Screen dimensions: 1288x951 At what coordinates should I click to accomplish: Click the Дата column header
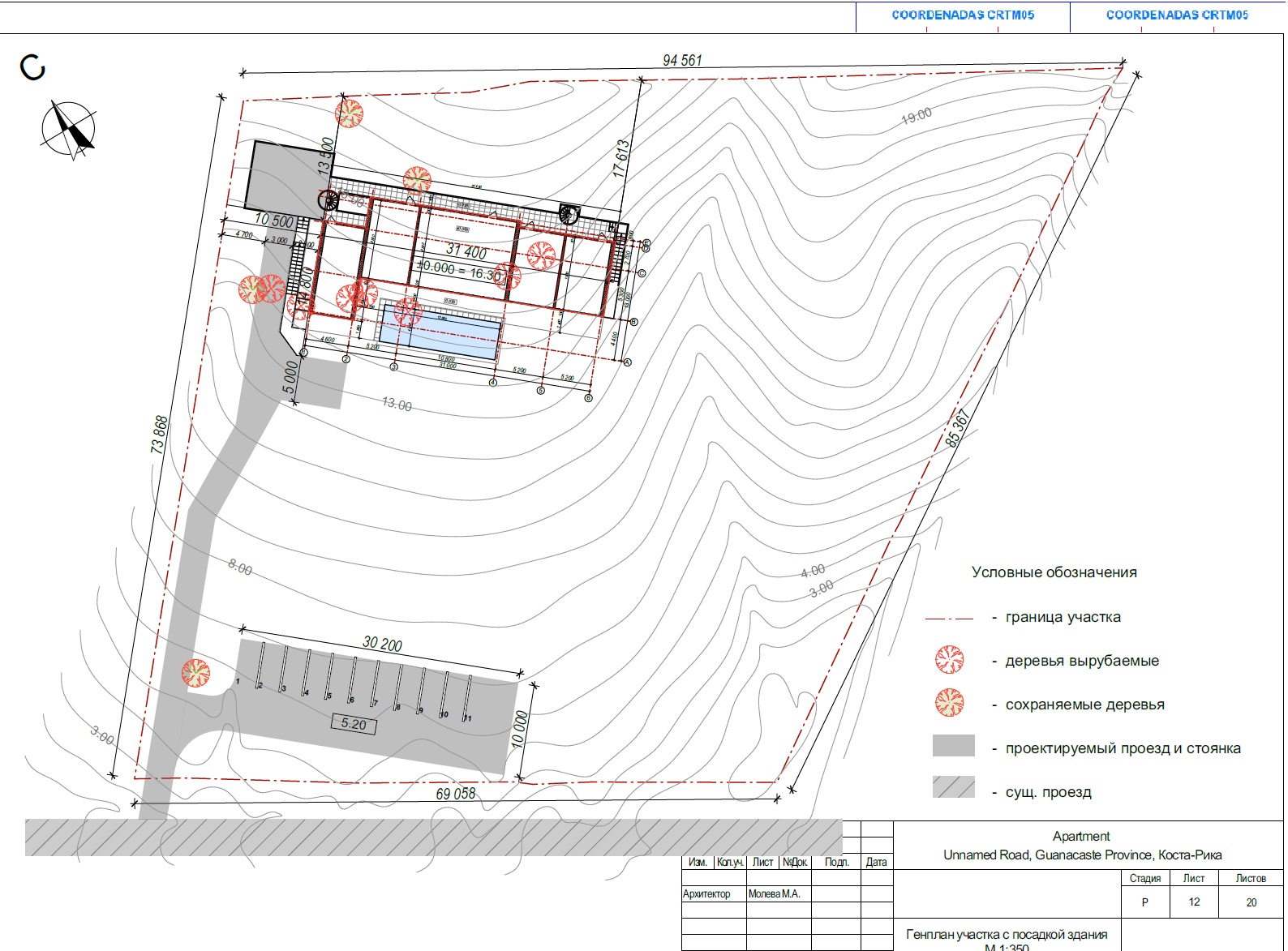[x=876, y=862]
